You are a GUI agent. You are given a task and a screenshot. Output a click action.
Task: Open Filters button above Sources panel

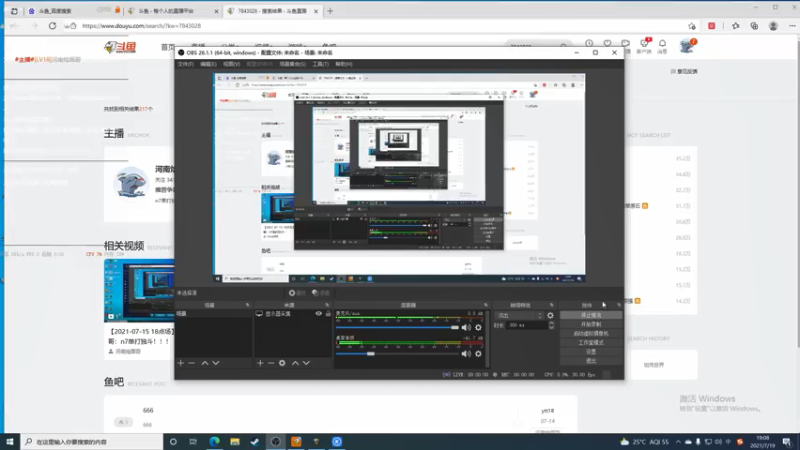click(321, 293)
